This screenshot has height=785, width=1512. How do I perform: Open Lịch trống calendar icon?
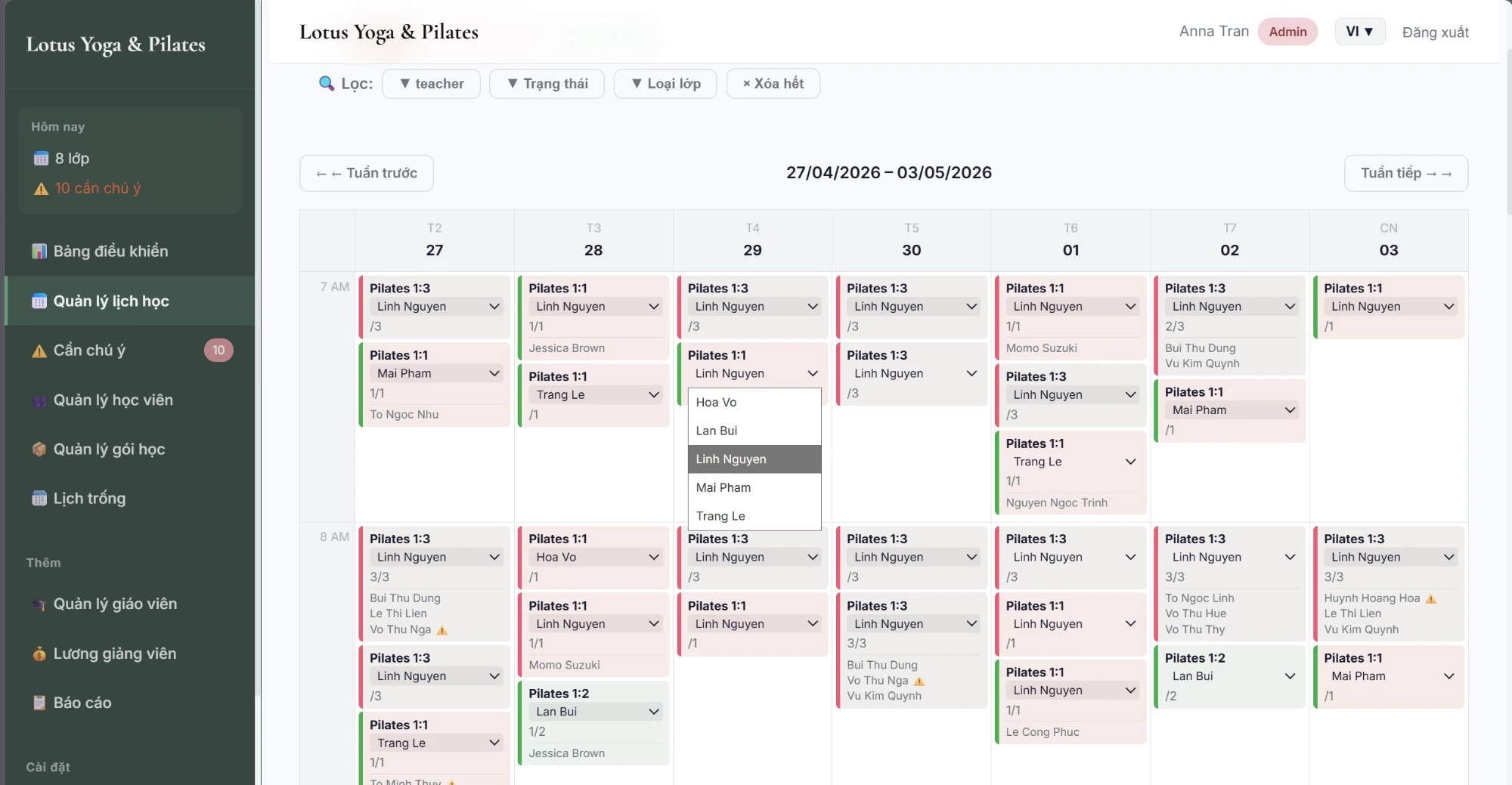tap(39, 499)
